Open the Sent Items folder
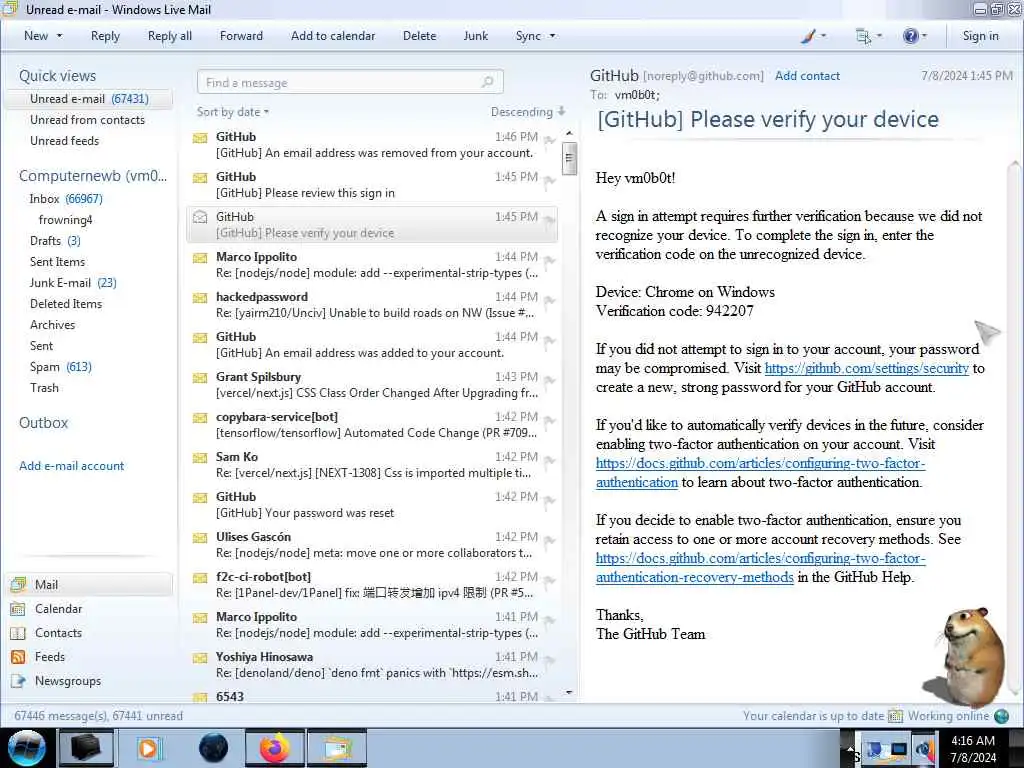This screenshot has width=1024, height=768. point(57,261)
